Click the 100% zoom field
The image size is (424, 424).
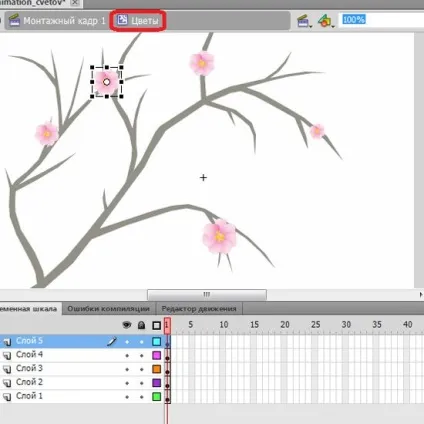point(381,20)
